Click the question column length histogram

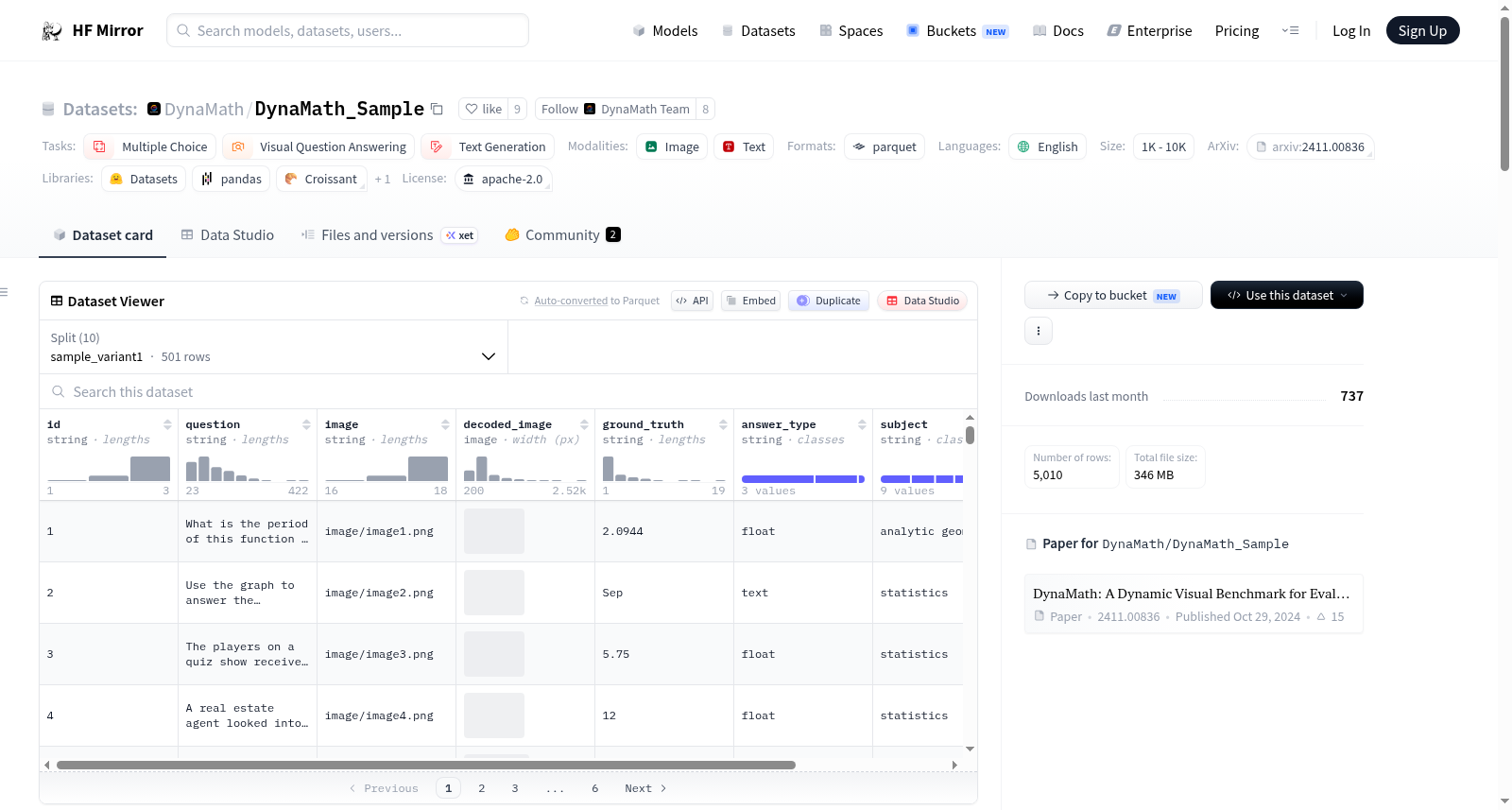pyautogui.click(x=248, y=469)
